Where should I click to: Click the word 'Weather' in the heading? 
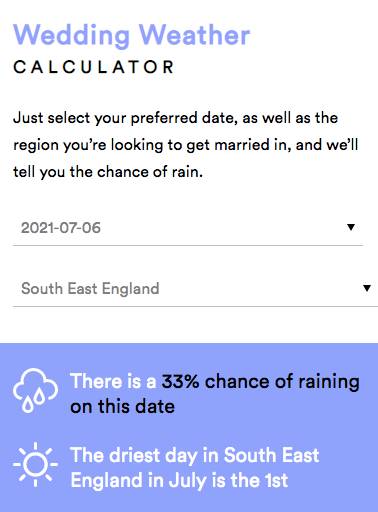tap(194, 35)
